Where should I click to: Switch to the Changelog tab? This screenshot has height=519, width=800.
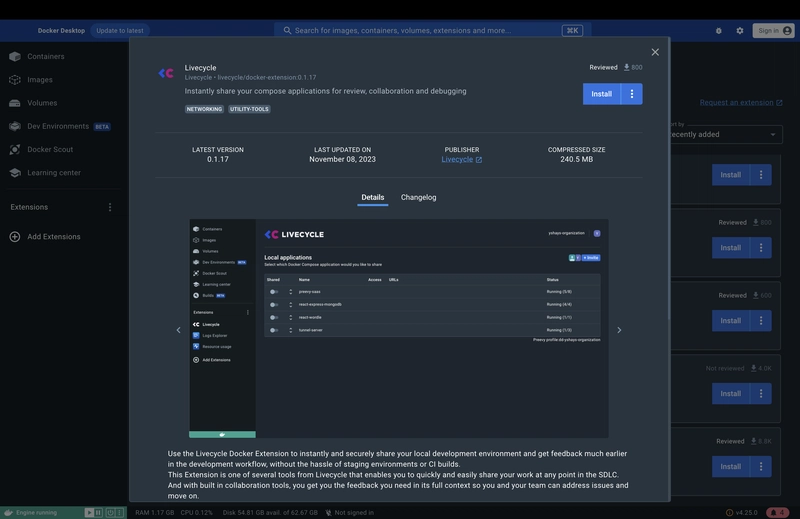point(418,197)
